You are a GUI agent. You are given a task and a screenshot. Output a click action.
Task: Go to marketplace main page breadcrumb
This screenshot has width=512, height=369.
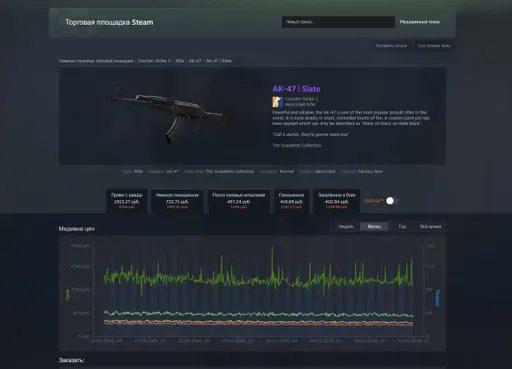click(x=96, y=61)
